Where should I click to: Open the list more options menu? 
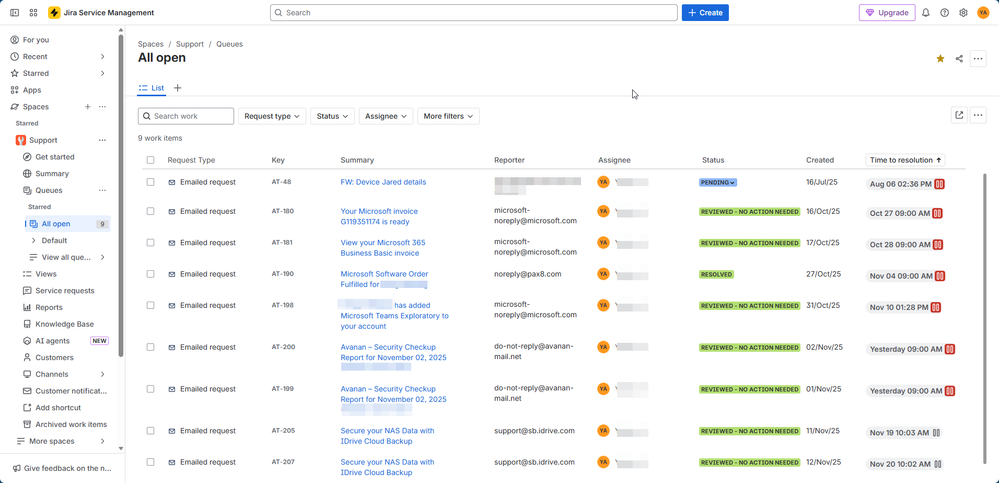point(978,115)
